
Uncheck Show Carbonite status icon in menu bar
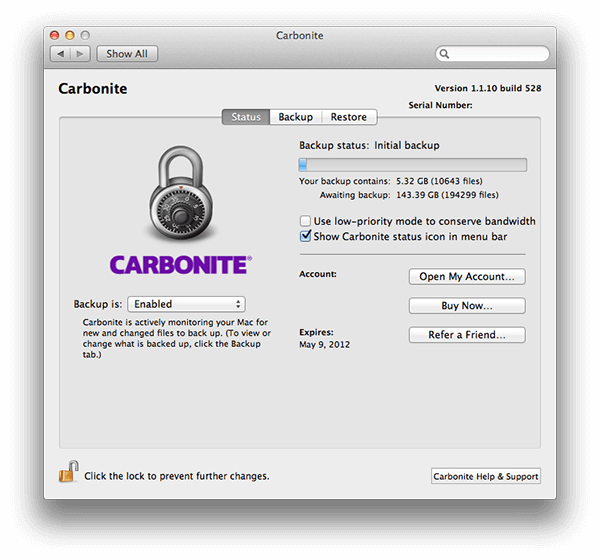tap(305, 236)
